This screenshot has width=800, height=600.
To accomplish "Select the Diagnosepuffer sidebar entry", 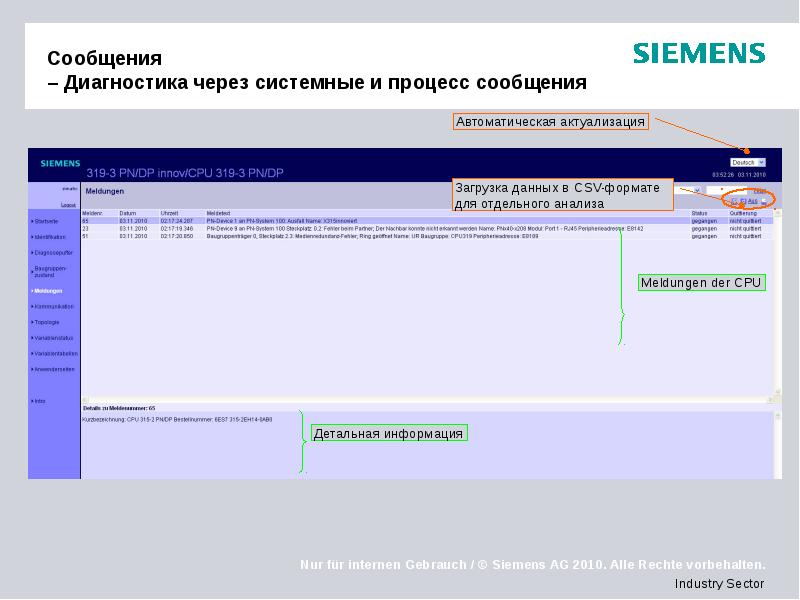I will tap(57, 253).
